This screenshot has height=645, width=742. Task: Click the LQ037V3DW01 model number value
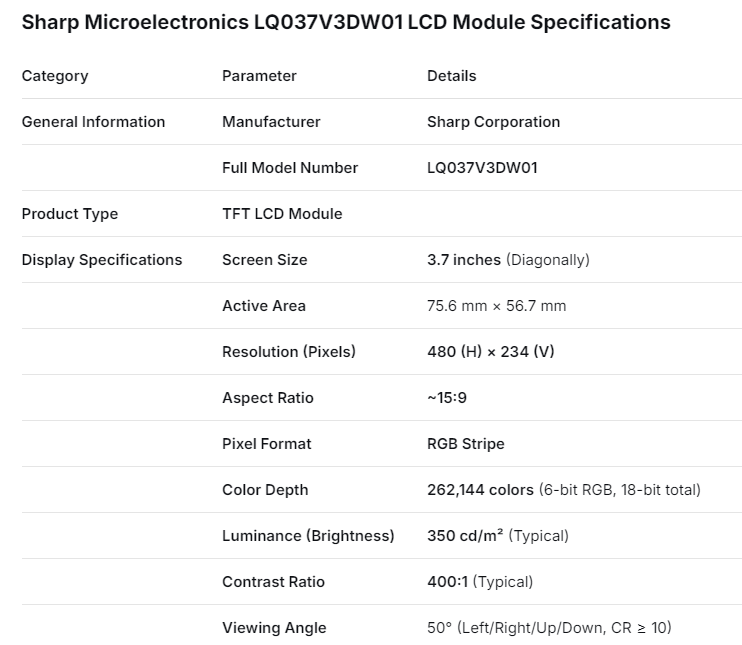[482, 168]
